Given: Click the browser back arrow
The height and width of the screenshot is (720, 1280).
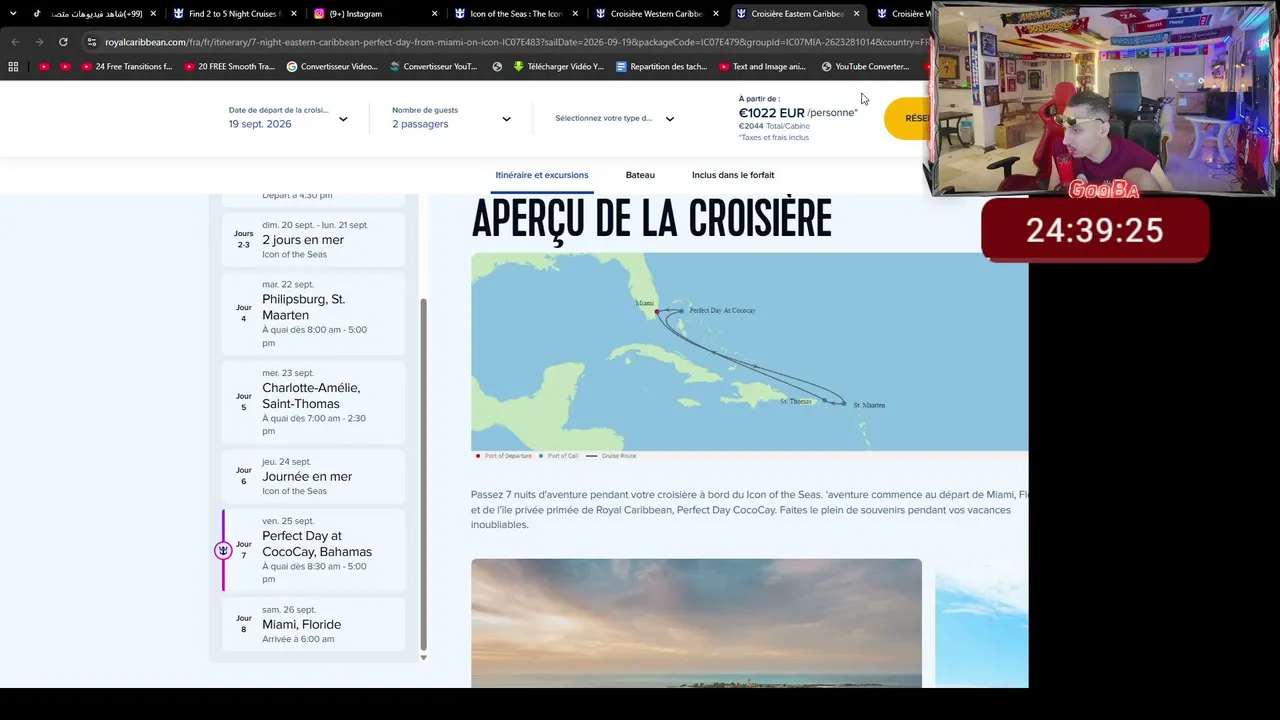Looking at the screenshot, I should click(14, 42).
